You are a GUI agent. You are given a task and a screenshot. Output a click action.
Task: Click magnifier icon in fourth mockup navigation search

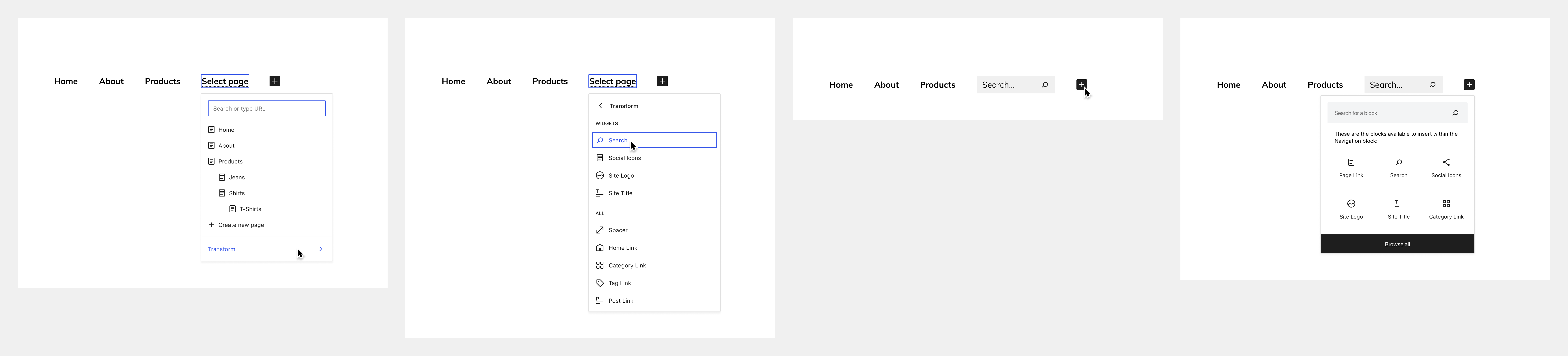click(1433, 85)
